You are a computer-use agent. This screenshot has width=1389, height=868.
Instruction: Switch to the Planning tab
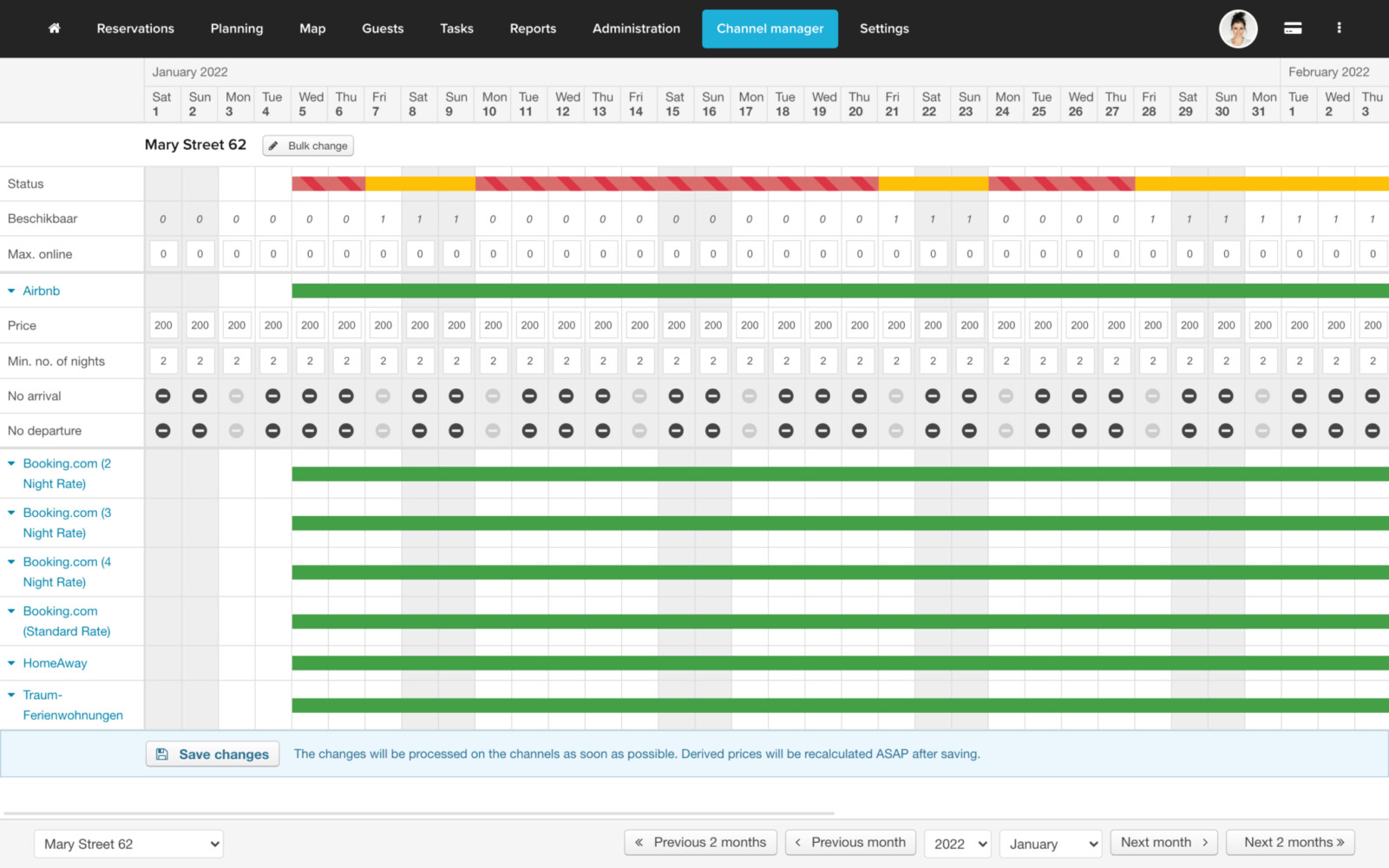[x=236, y=29]
